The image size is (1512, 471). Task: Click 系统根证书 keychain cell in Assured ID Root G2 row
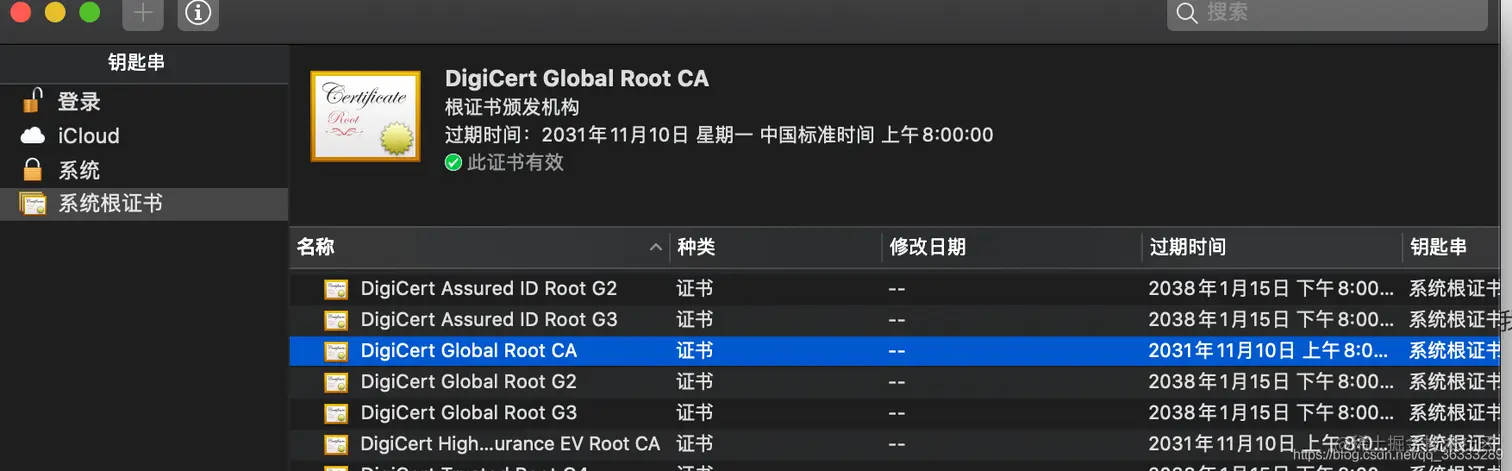click(x=1455, y=289)
